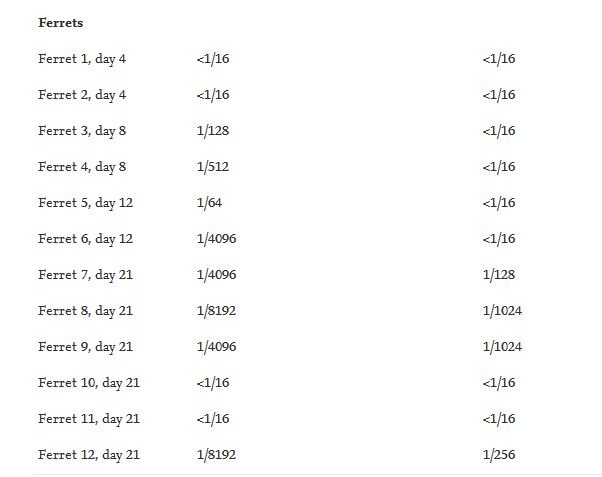
Task: Select the 'Ferret 3, day 8' label
Action: [82, 131]
